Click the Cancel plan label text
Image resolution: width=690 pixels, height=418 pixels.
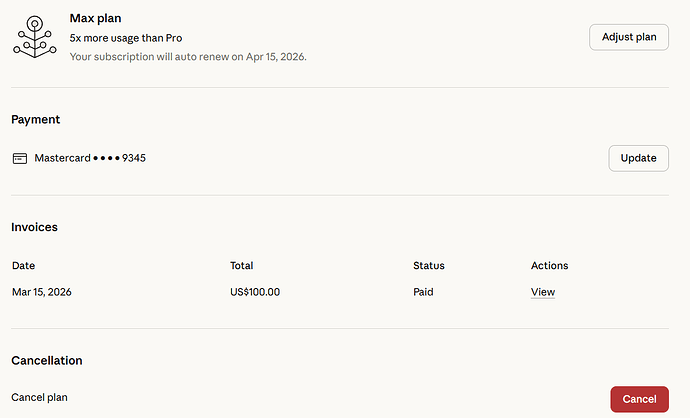pos(39,397)
